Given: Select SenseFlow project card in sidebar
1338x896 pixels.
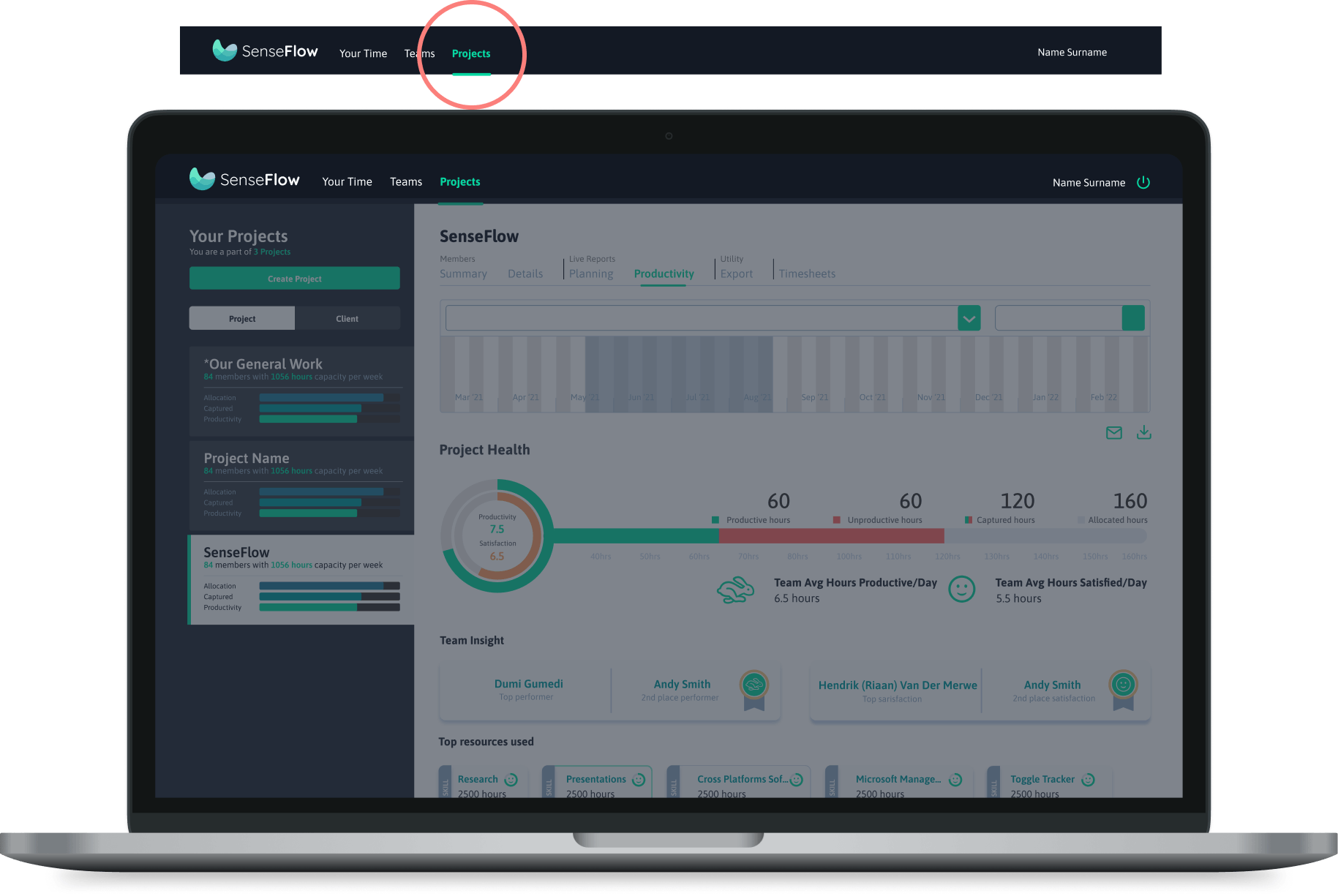Looking at the screenshot, I should point(301,580).
